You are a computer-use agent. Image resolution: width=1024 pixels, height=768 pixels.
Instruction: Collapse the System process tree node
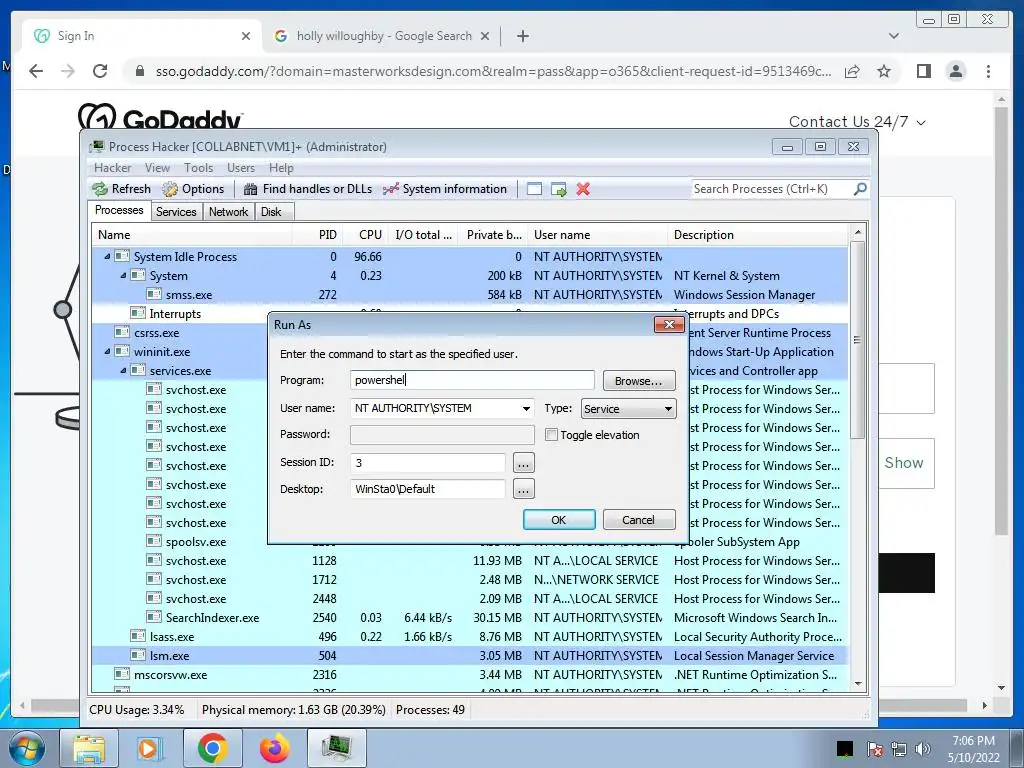tap(123, 276)
